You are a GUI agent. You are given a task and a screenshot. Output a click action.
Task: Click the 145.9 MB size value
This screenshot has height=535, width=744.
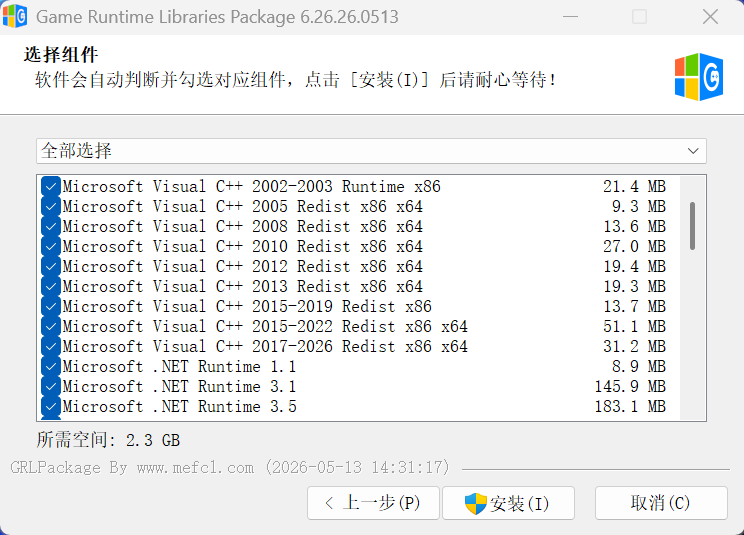pyautogui.click(x=631, y=387)
